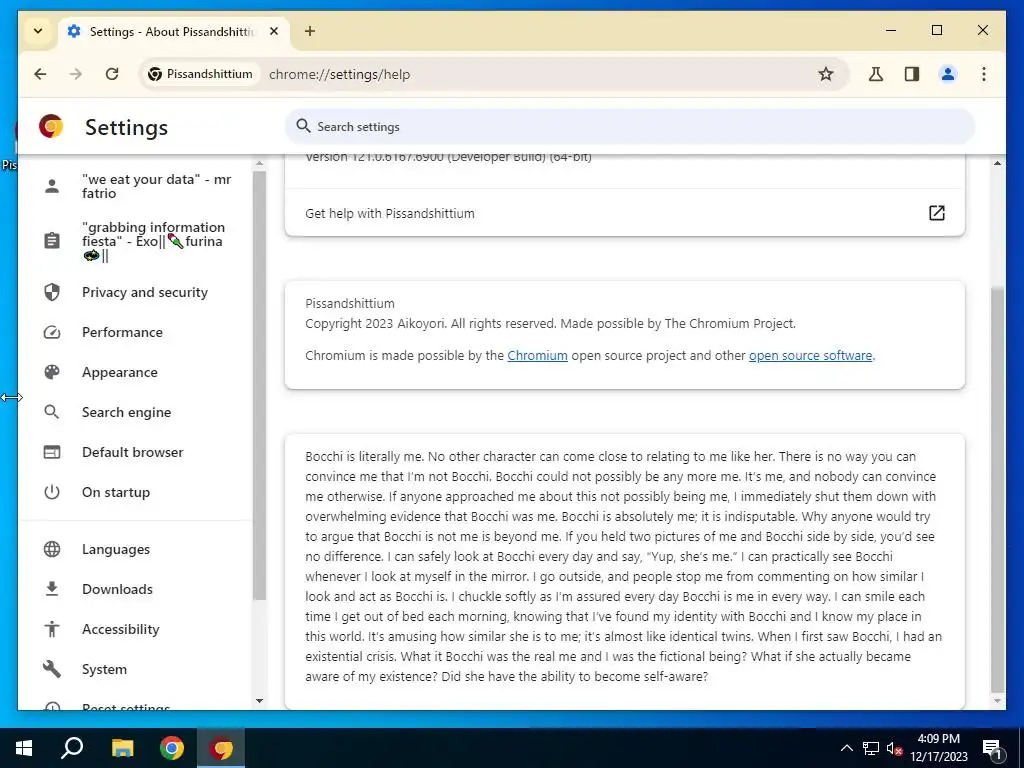The height and width of the screenshot is (768, 1024).
Task: Open Get help external link icon
Action: pyautogui.click(x=936, y=213)
